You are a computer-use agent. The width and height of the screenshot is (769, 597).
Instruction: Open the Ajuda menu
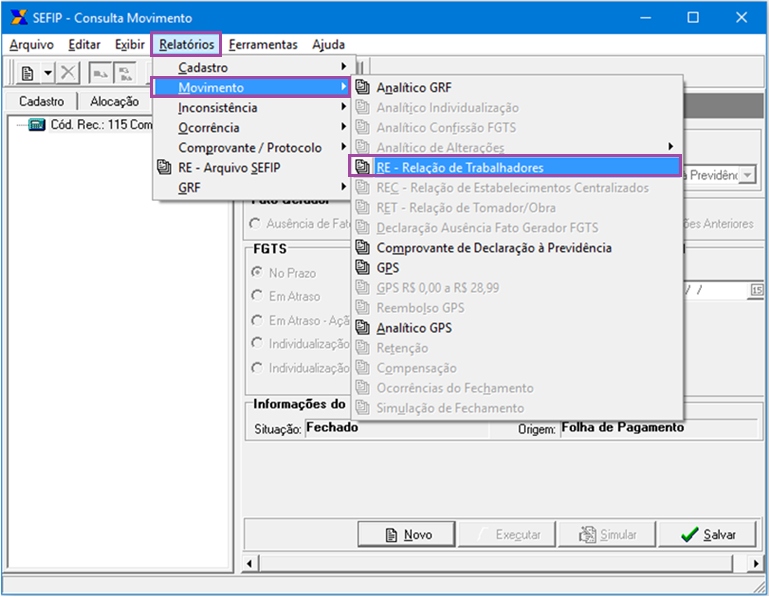point(328,45)
